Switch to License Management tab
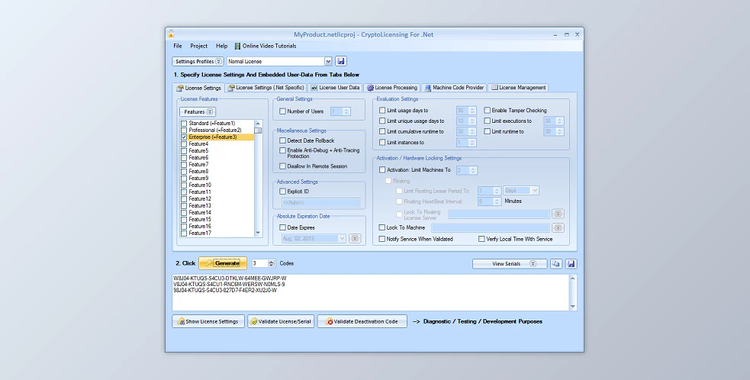Viewport: 750px width, 380px height. [x=518, y=88]
